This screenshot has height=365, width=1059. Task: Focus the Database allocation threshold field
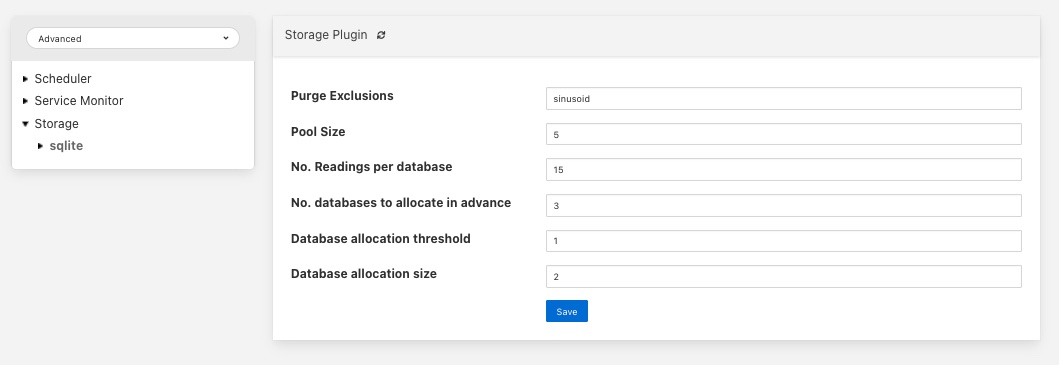[783, 241]
